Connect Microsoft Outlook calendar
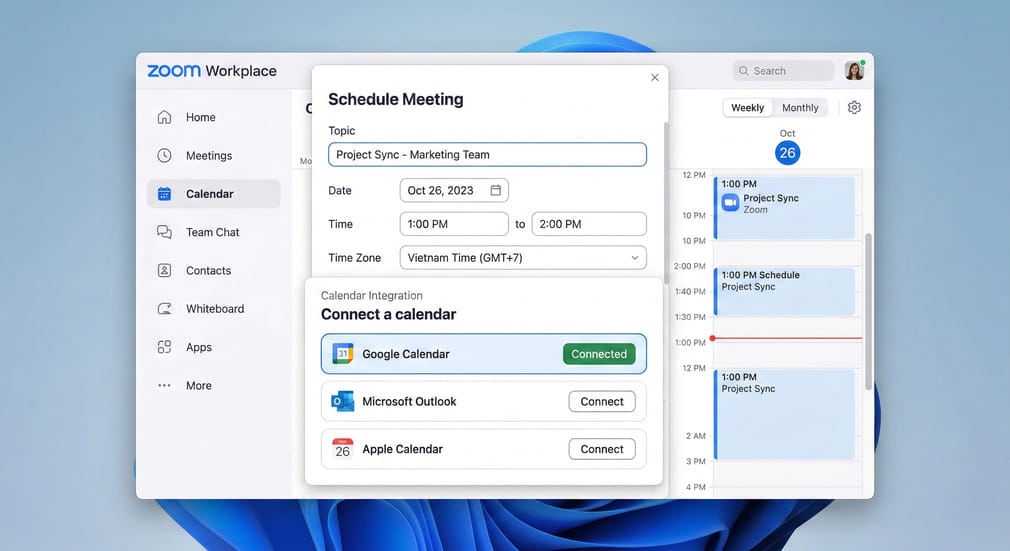1010x551 pixels. coord(602,402)
